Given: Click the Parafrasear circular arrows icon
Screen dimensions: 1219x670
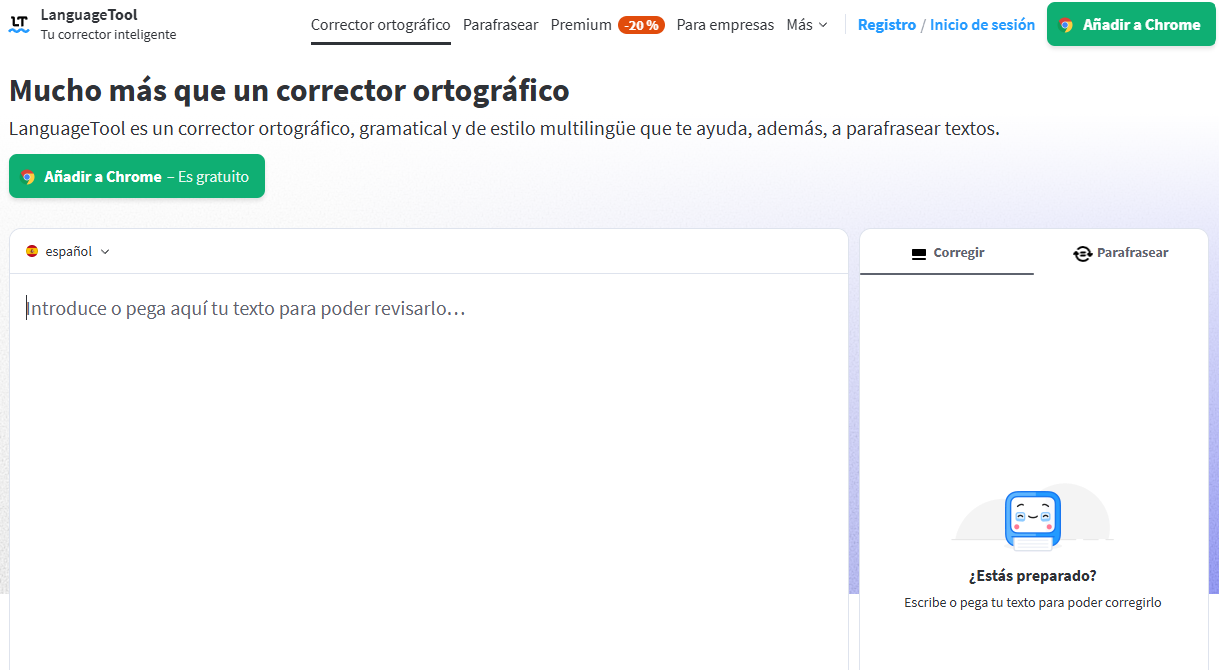Looking at the screenshot, I should click(x=1082, y=254).
